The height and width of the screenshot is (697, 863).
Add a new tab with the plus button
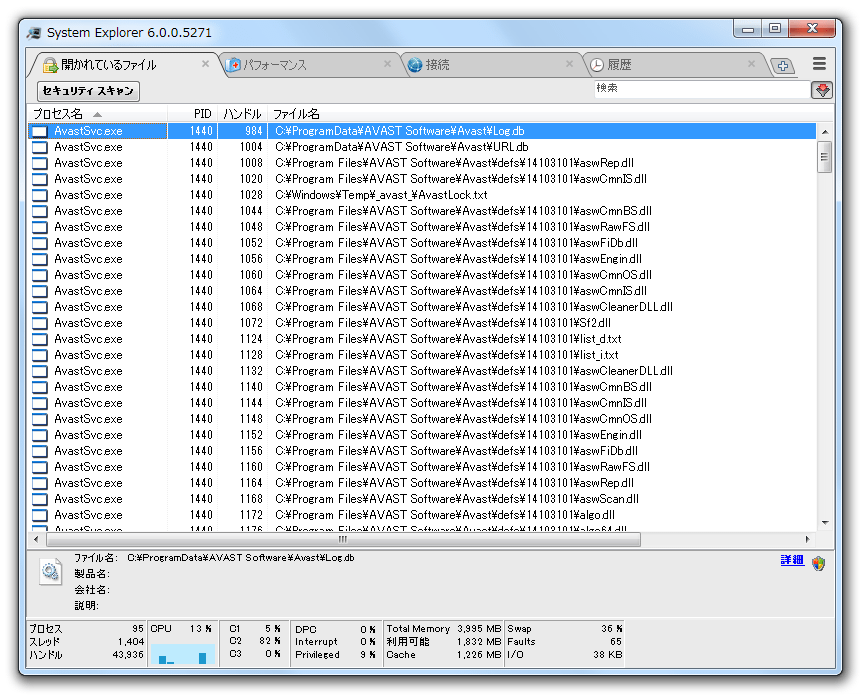click(782, 66)
